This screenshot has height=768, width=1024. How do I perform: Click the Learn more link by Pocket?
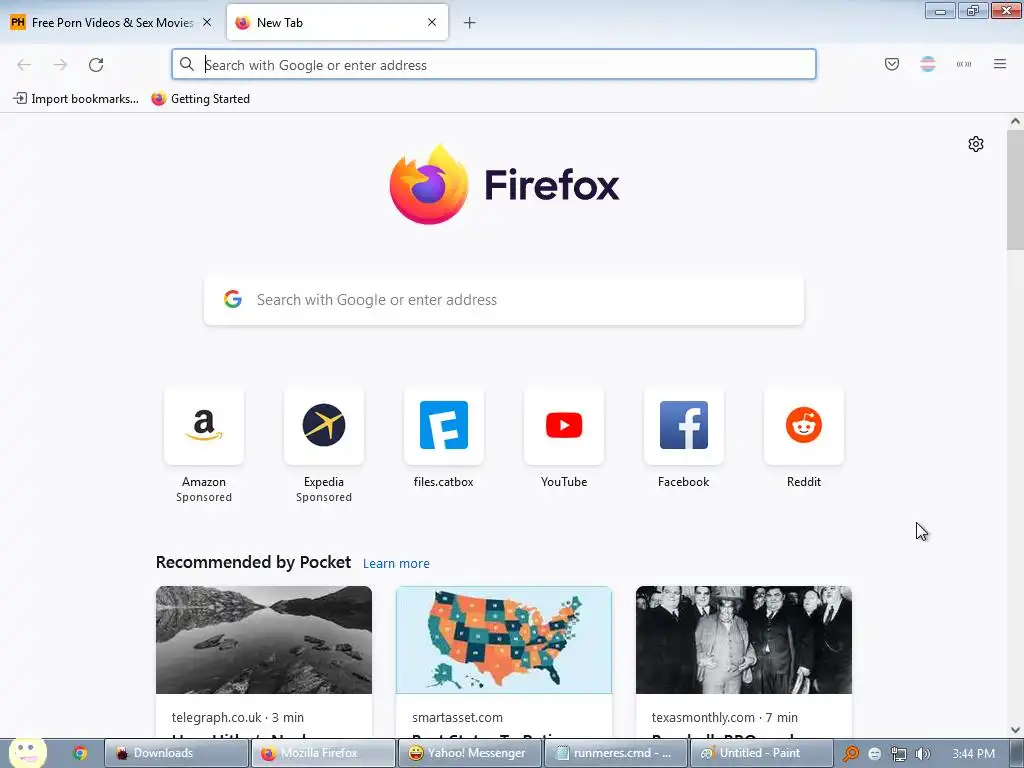(x=396, y=564)
